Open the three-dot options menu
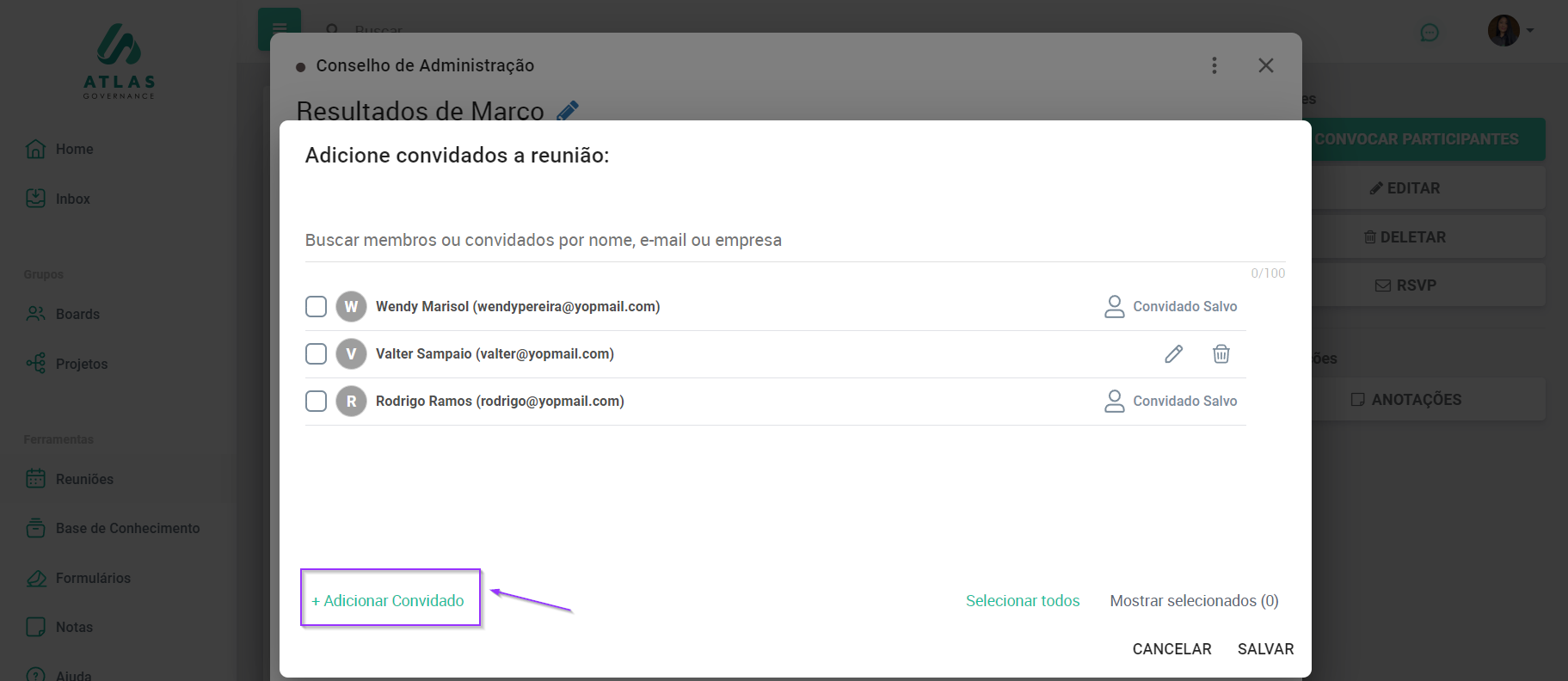The width and height of the screenshot is (1568, 681). tap(1214, 65)
